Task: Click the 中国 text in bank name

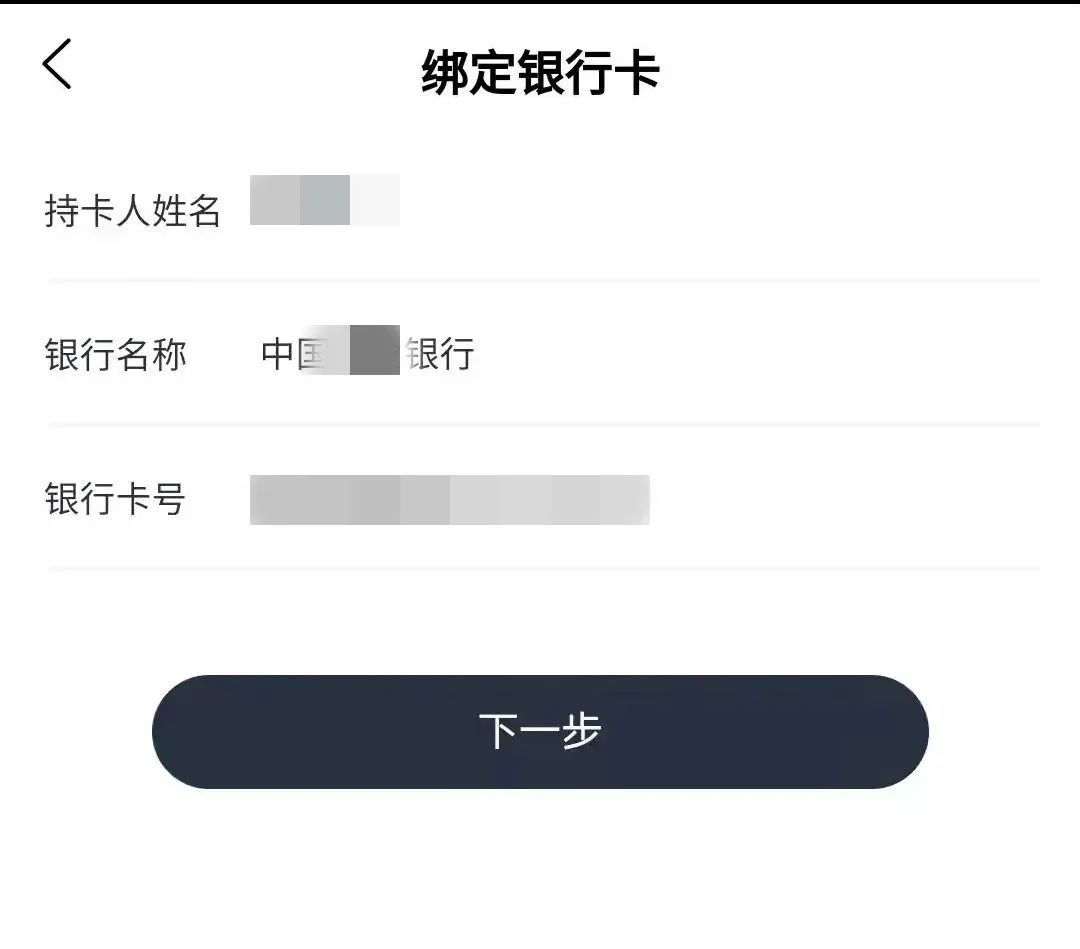Action: pyautogui.click(x=290, y=354)
